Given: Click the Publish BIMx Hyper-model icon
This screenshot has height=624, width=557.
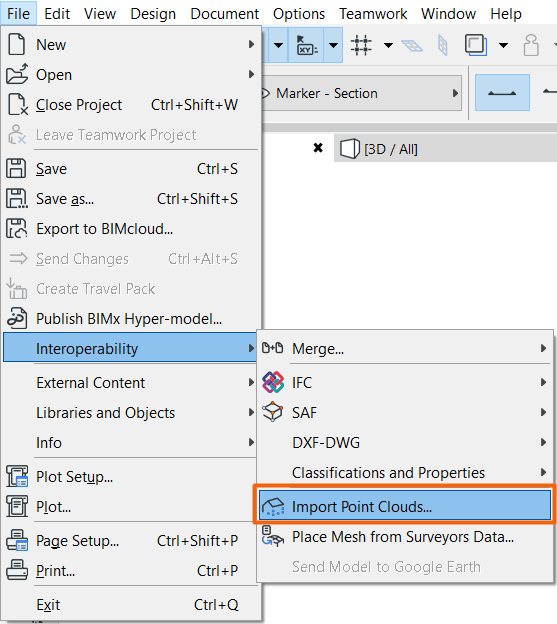Looking at the screenshot, I should [17, 318].
